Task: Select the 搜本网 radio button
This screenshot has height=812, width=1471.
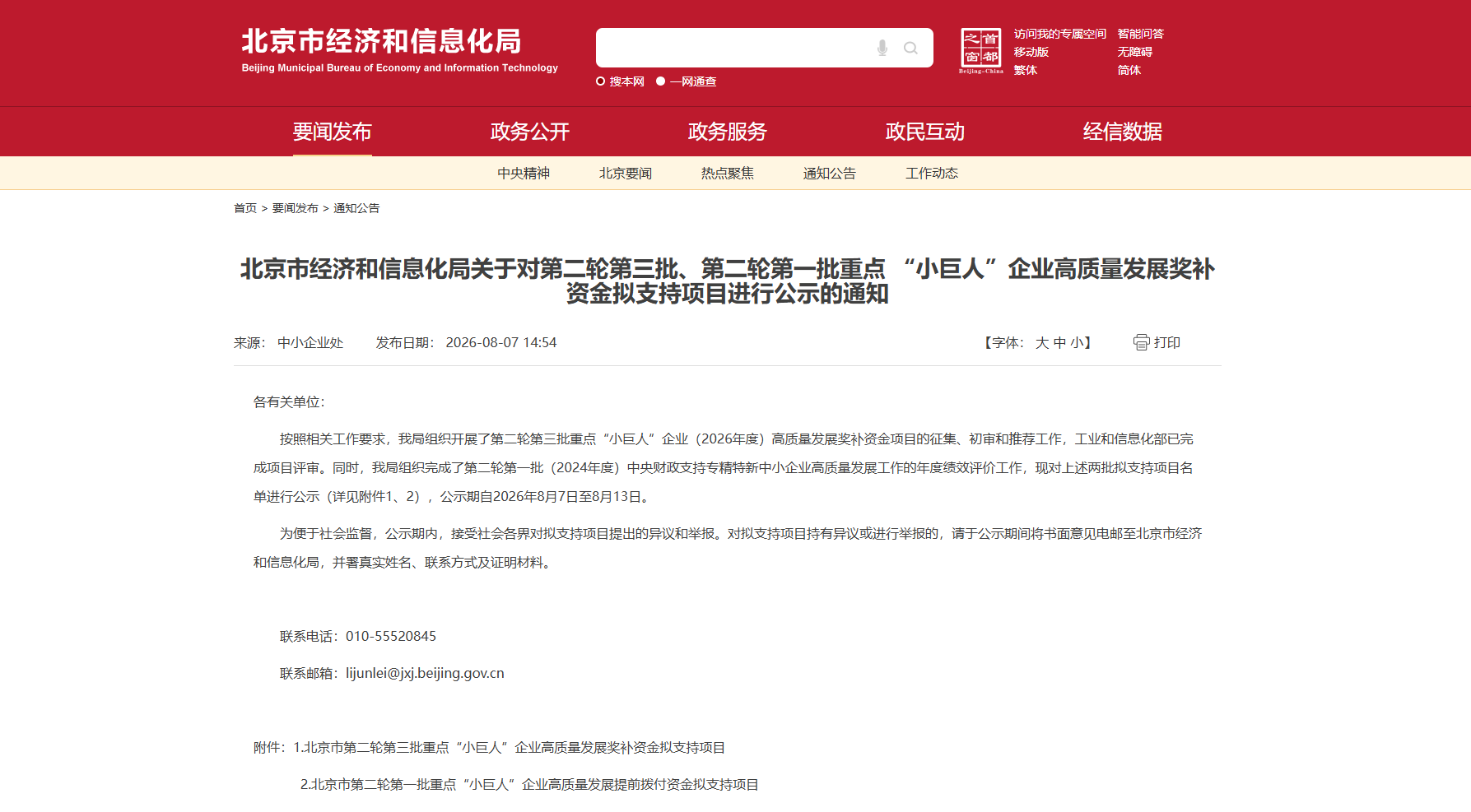Action: (x=601, y=81)
